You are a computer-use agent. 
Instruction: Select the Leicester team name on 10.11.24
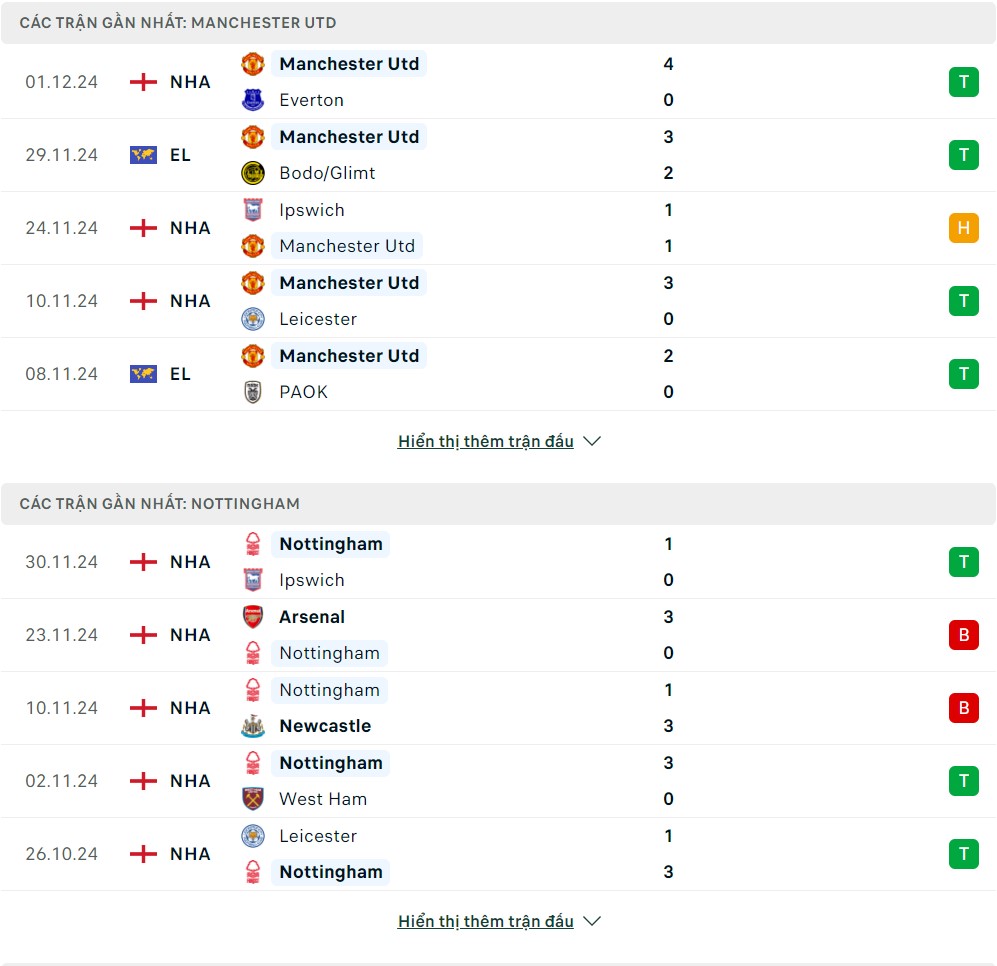click(318, 319)
